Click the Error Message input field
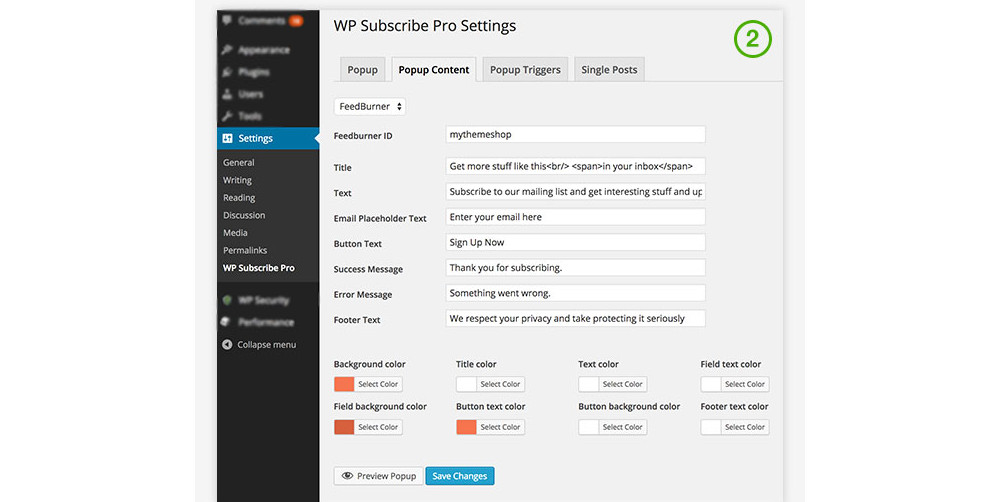 tap(575, 293)
